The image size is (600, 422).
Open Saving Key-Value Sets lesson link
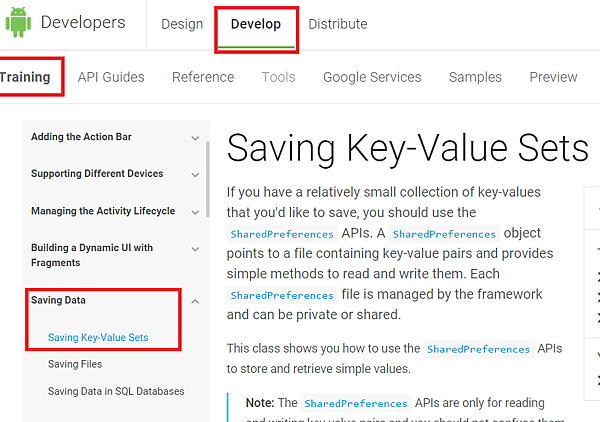[98, 338]
